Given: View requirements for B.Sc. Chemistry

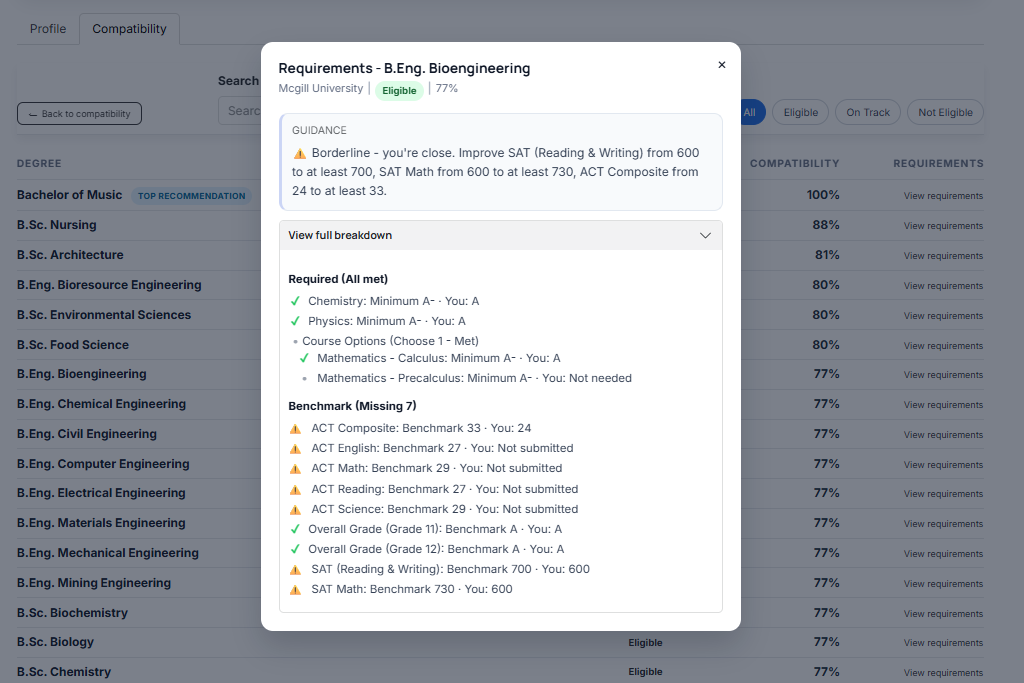Looking at the screenshot, I should [x=943, y=673].
